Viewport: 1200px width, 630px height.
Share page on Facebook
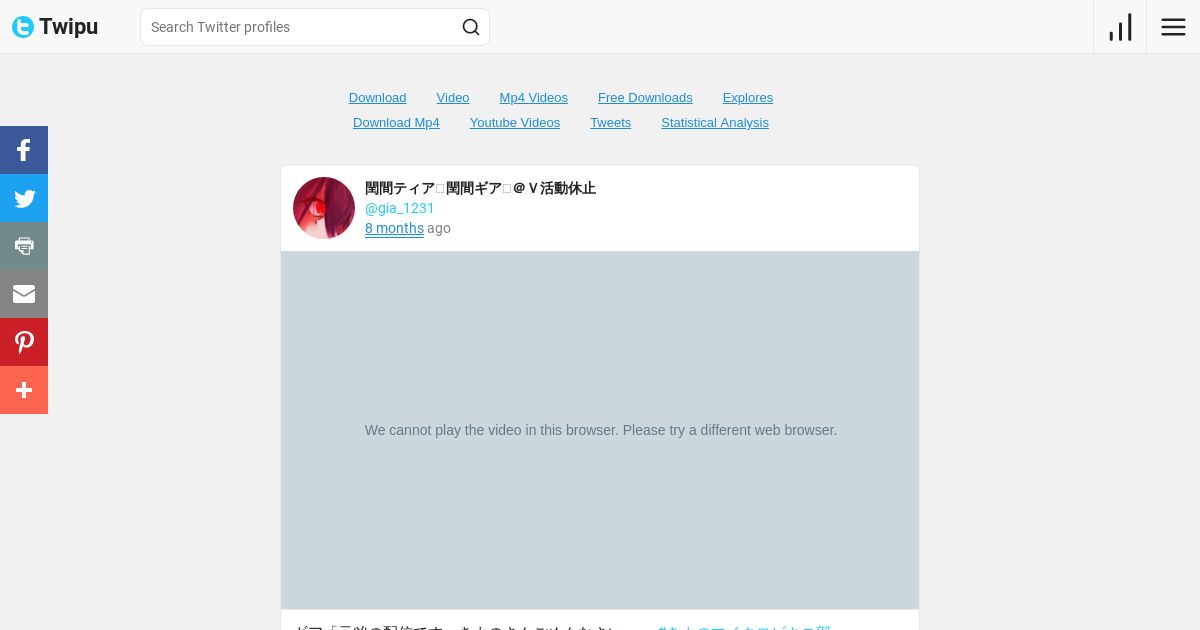[24, 150]
